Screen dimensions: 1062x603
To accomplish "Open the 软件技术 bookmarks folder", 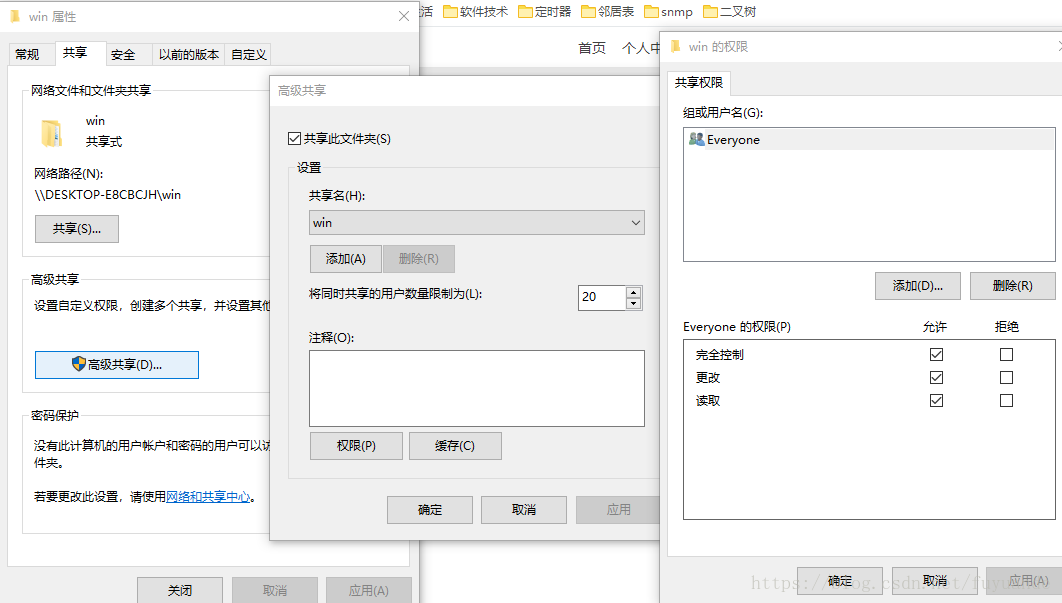I will pyautogui.click(x=482, y=12).
